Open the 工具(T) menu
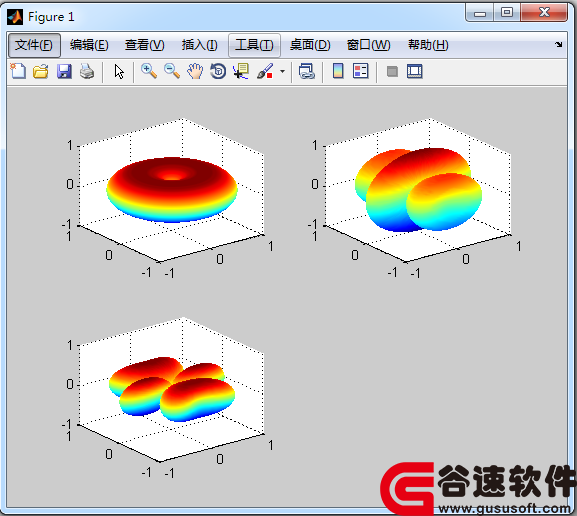Image resolution: width=577 pixels, height=516 pixels. pos(254,45)
